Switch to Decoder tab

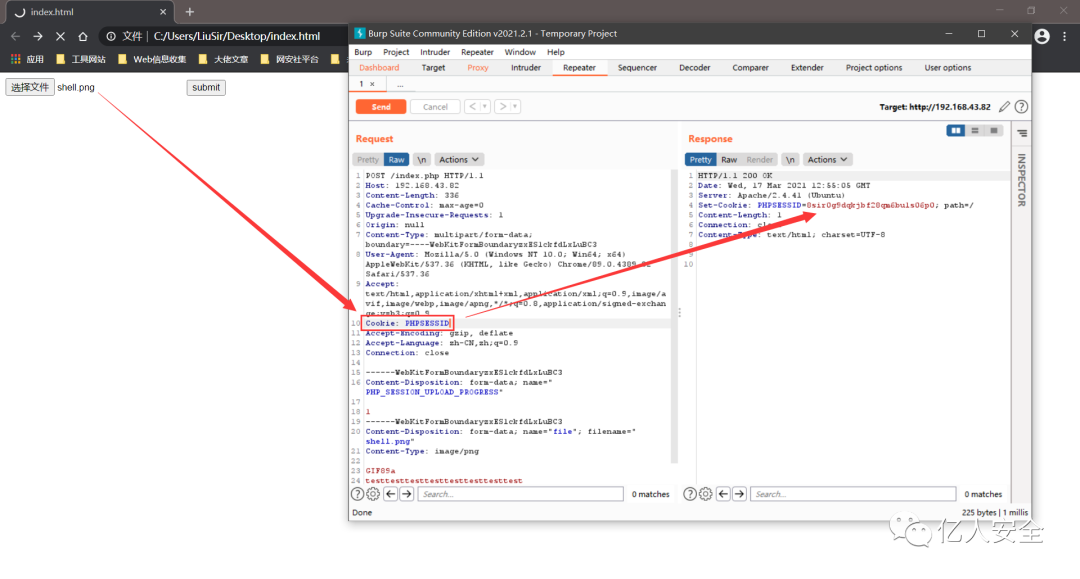coord(694,67)
